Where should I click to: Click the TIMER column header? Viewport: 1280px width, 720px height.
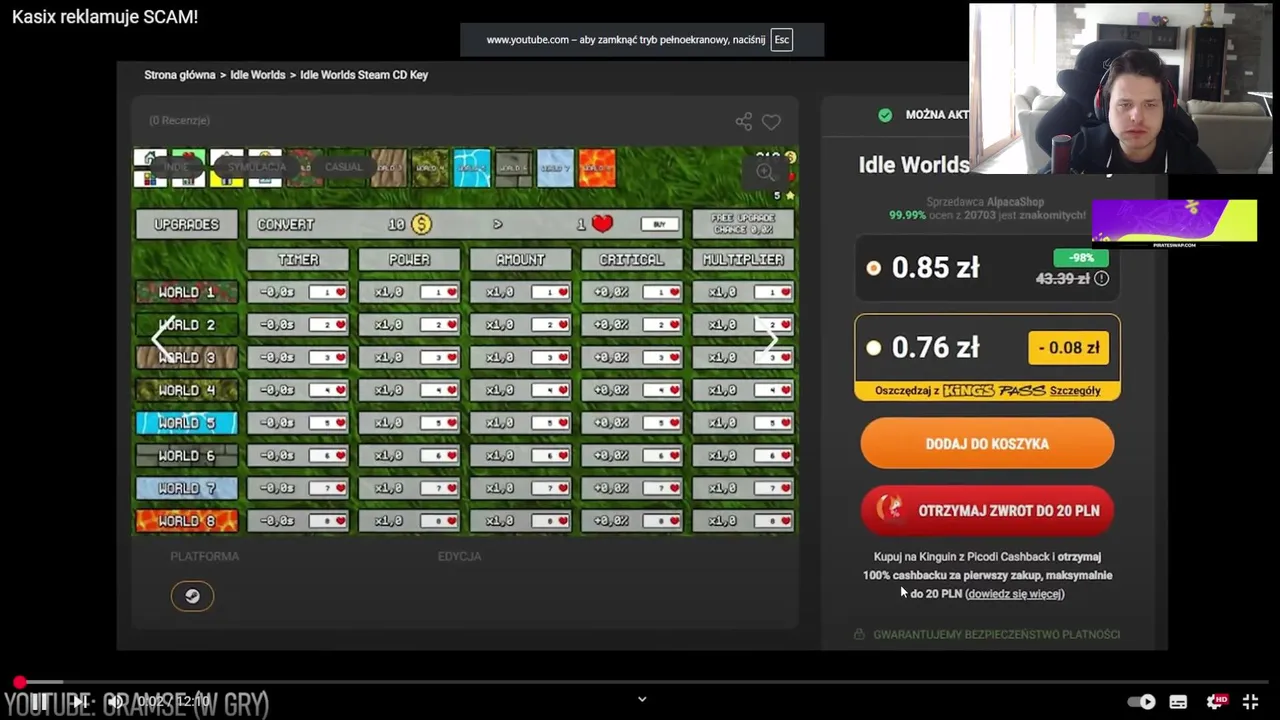298,259
